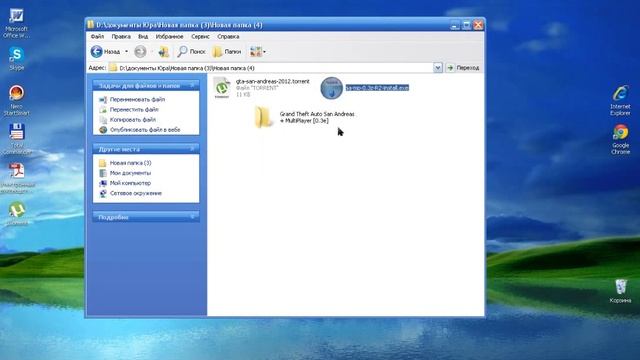Open Nero StartSmart desktop shortcut
The image size is (640, 360).
tap(16, 100)
